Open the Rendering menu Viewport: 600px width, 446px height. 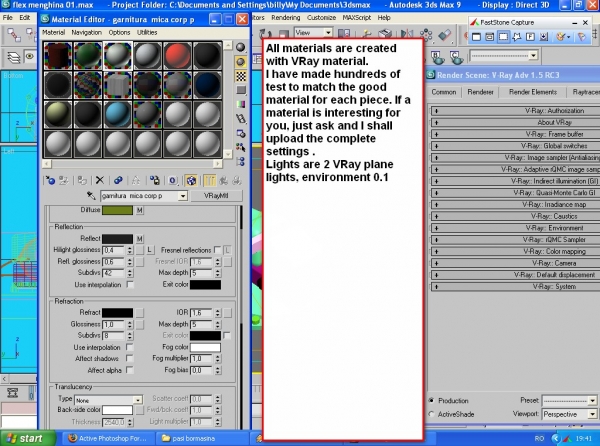[285, 18]
